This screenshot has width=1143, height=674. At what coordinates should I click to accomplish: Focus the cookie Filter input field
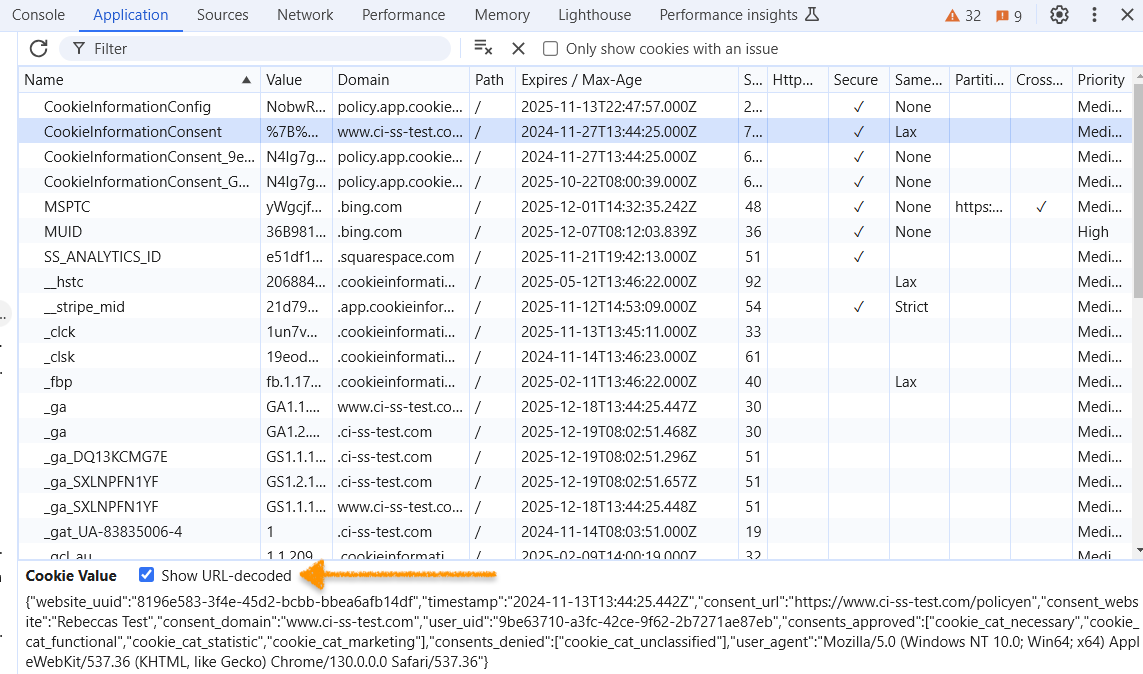click(250, 48)
